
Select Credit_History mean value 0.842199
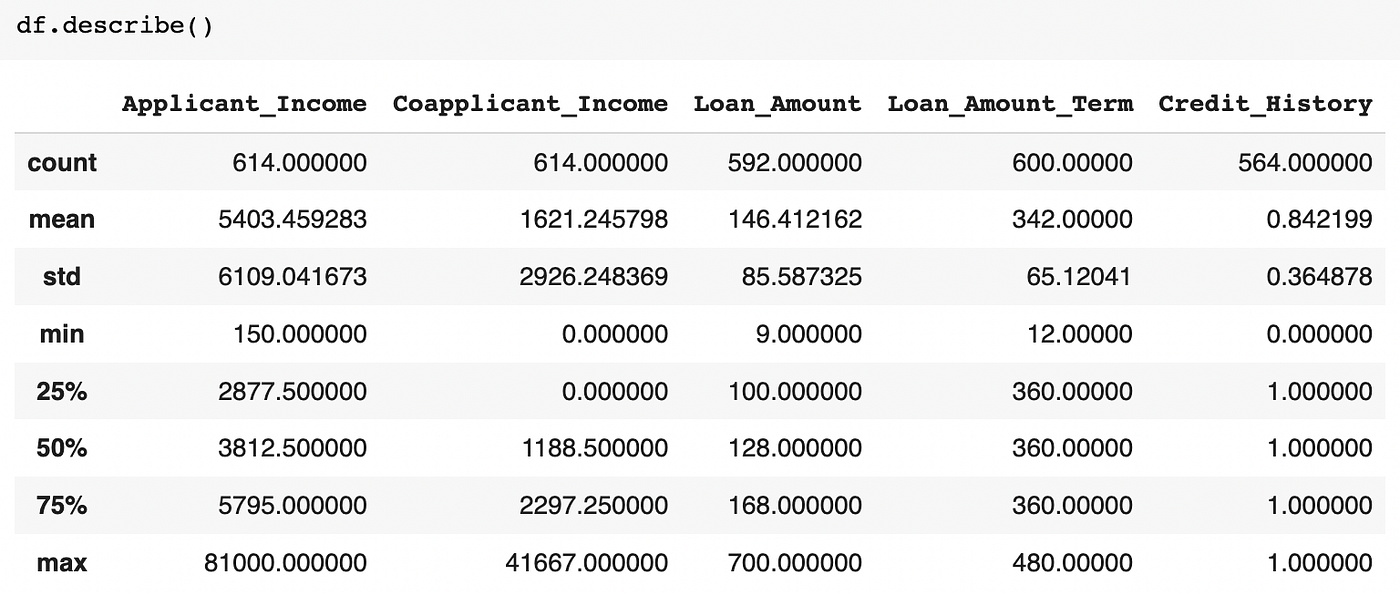1318,219
